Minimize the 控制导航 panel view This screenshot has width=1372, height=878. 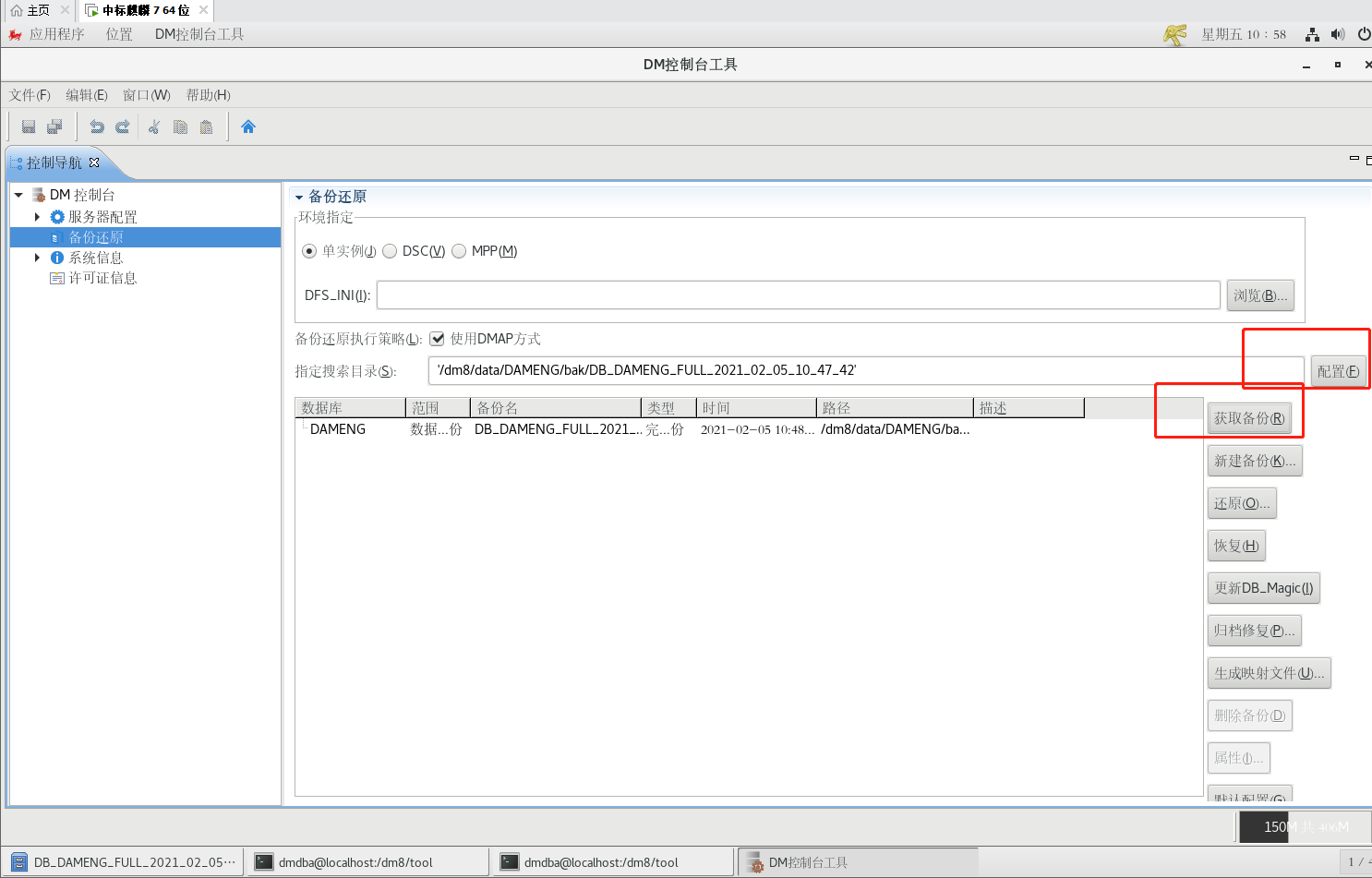(x=1354, y=159)
